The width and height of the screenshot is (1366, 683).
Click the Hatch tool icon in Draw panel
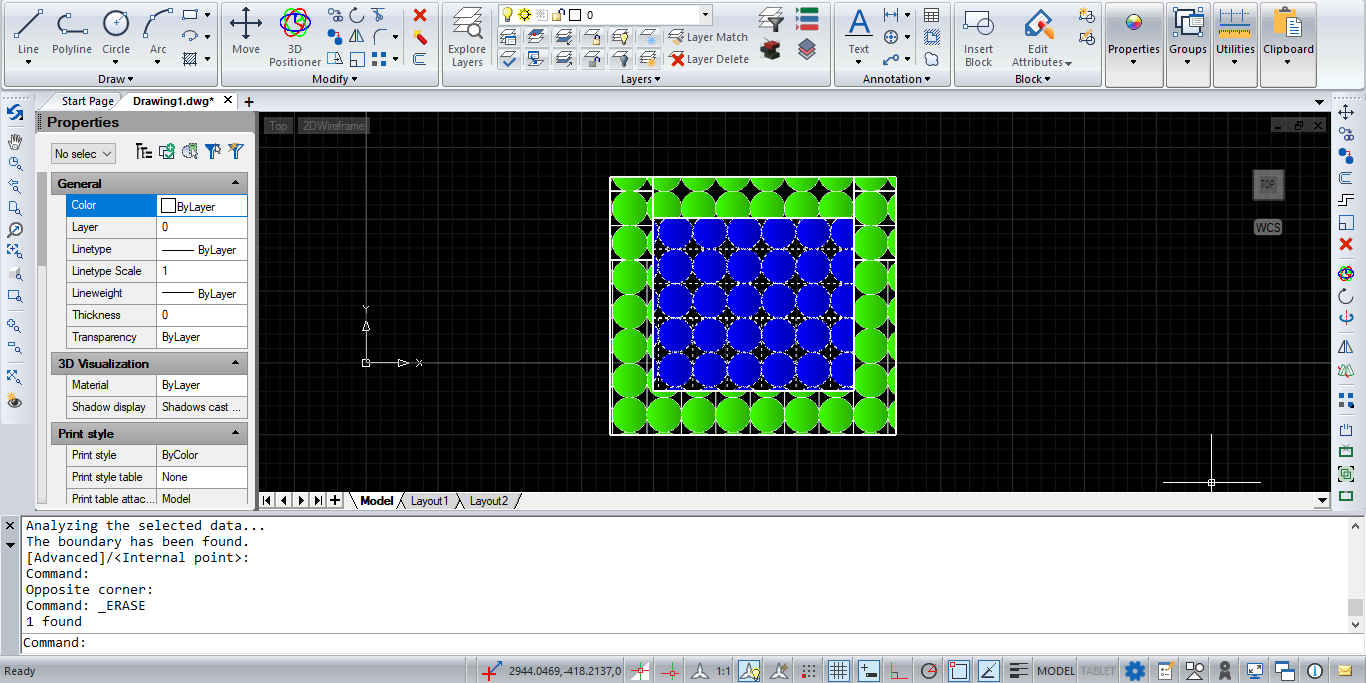tap(190, 59)
